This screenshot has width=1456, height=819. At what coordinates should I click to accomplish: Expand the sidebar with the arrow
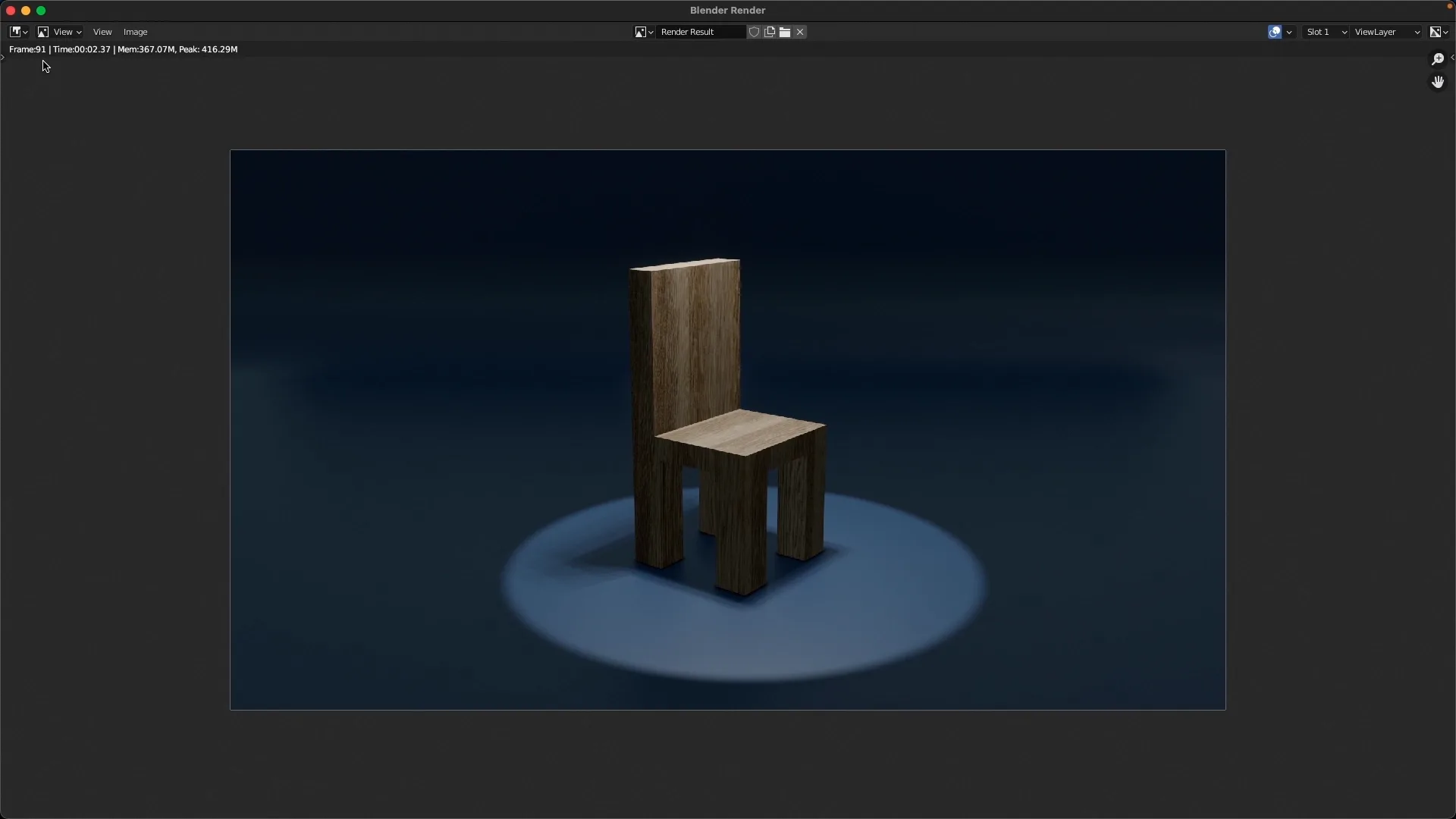click(1452, 58)
